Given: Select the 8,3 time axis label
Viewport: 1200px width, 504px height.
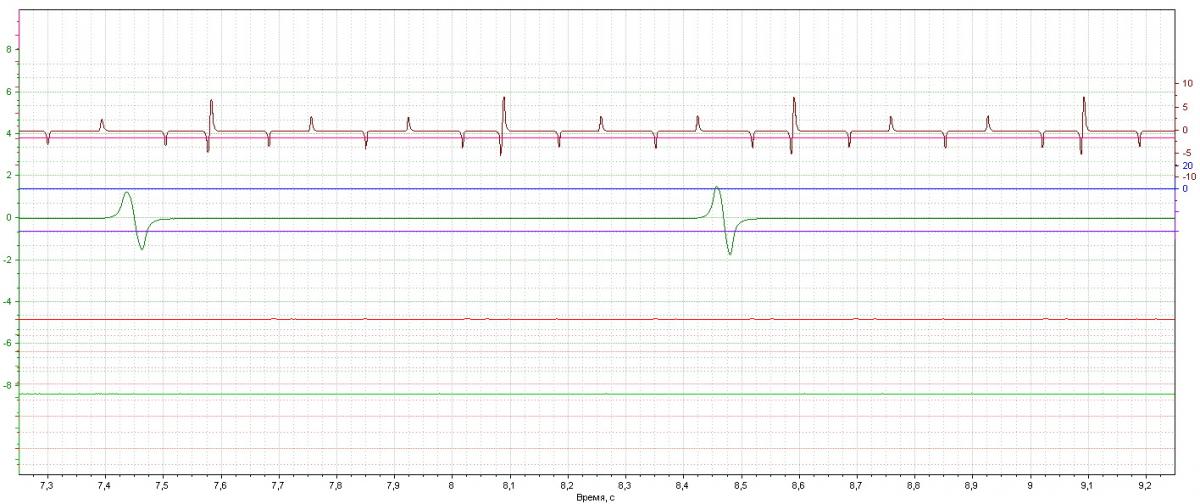Looking at the screenshot, I should click(625, 485).
